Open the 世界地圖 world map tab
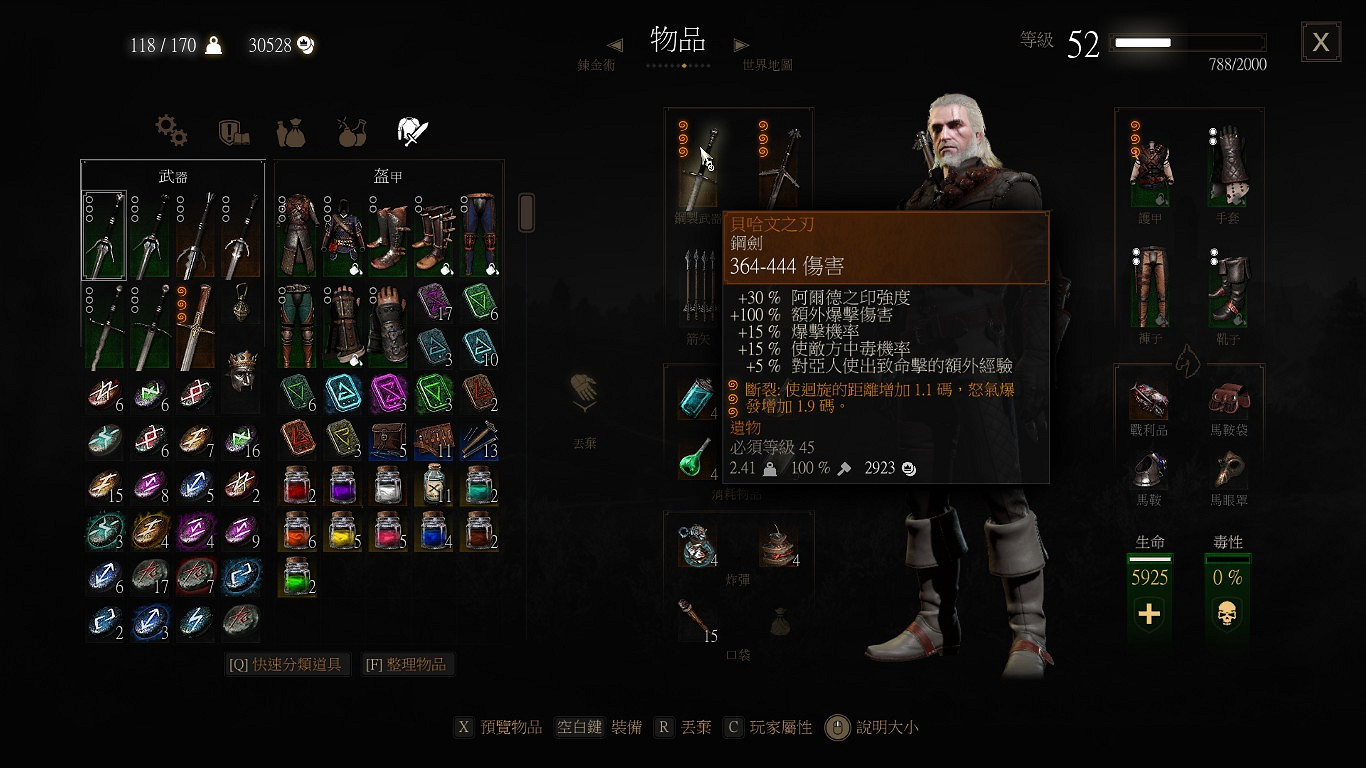This screenshot has height=768, width=1366. [767, 65]
